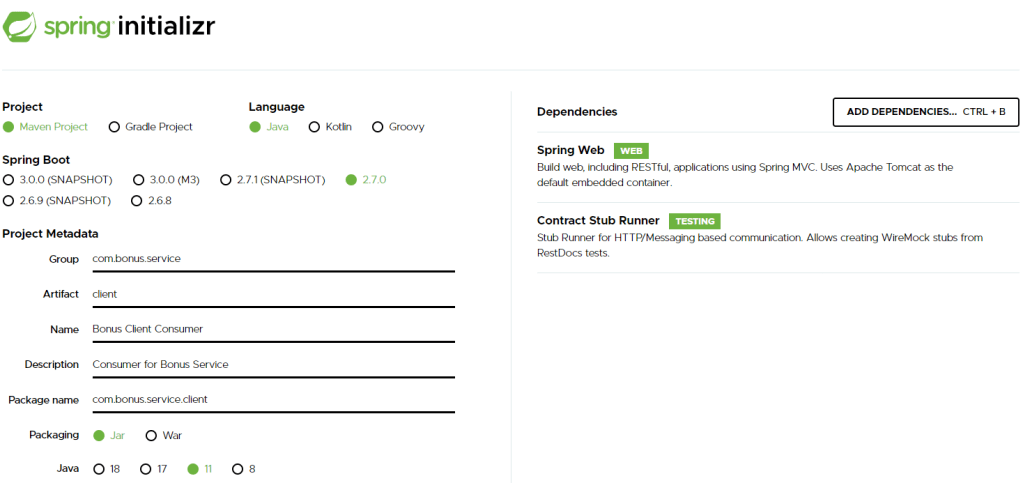
Task: Choose Kotlin as the language
Action: [315, 127]
